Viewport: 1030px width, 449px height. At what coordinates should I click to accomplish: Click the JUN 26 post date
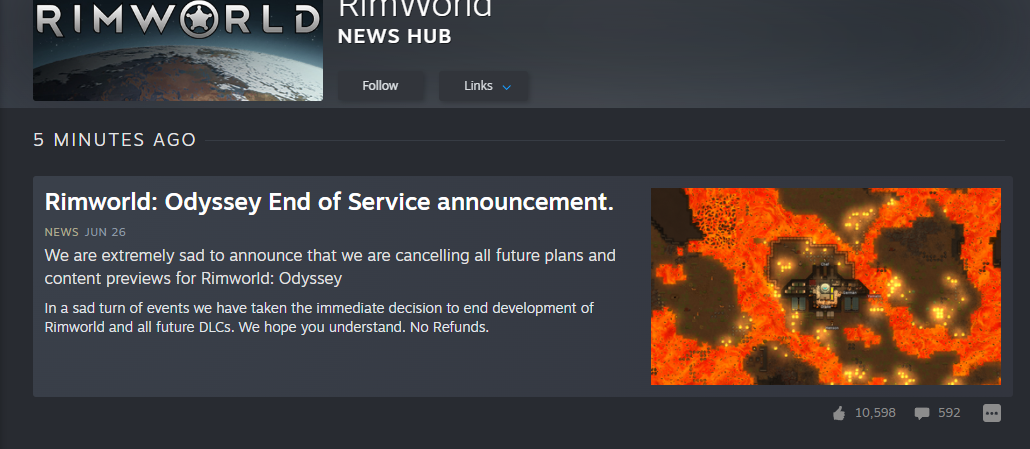[105, 232]
